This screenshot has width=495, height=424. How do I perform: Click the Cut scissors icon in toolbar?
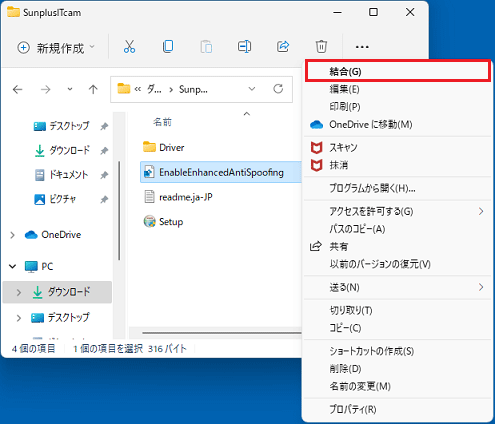129,47
